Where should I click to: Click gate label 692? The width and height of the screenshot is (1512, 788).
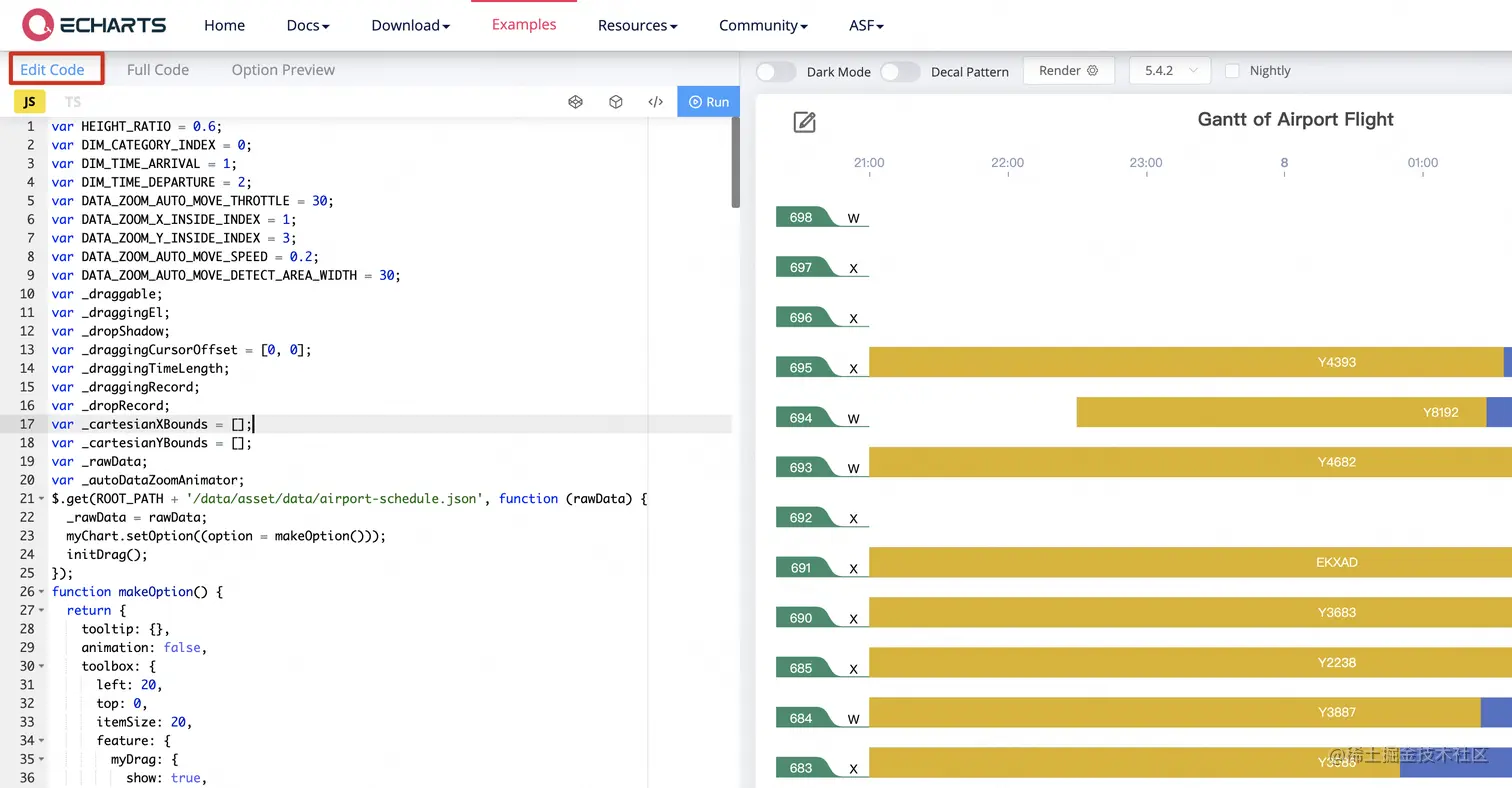[x=801, y=517]
